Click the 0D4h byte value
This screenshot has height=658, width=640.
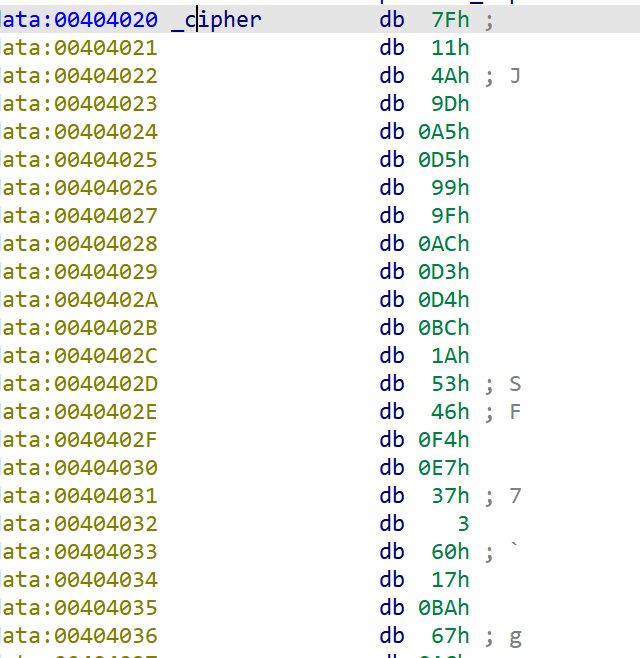[x=444, y=300]
